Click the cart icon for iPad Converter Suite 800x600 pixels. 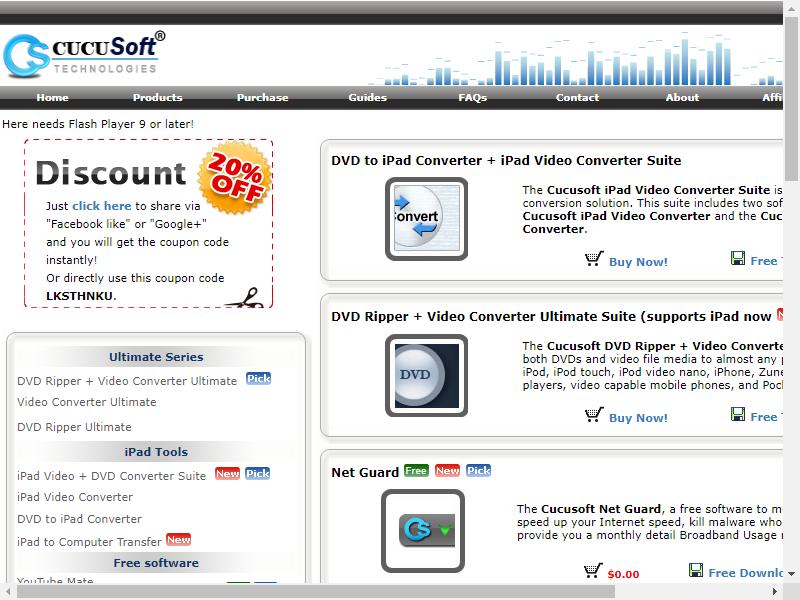coord(594,259)
